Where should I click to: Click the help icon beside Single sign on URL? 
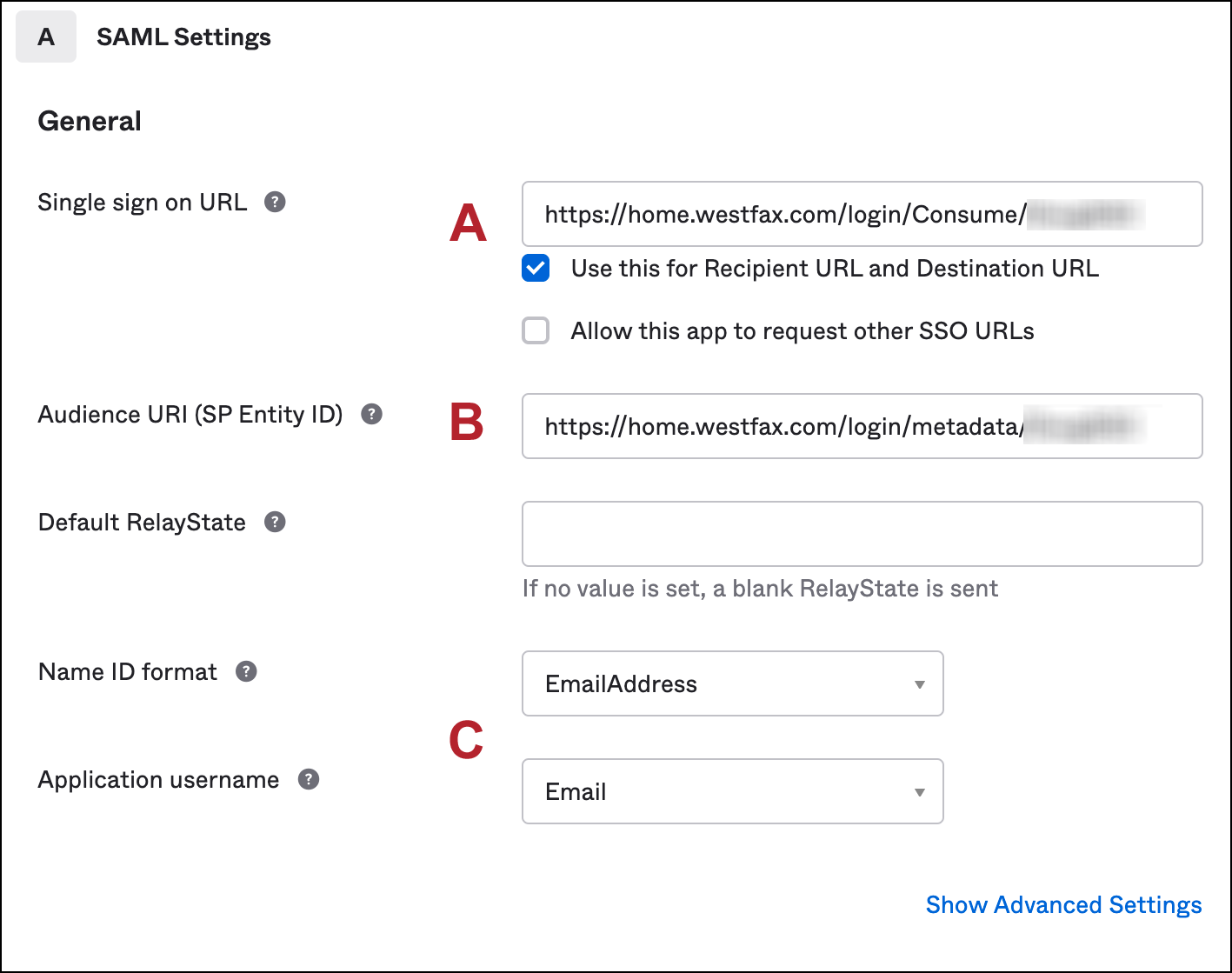pos(275,203)
